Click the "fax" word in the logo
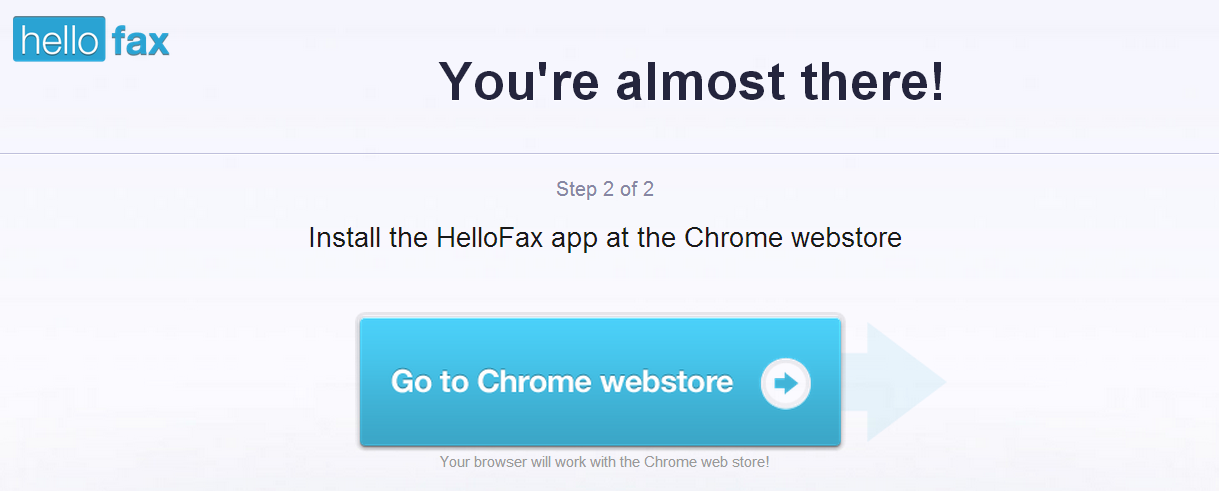 140,41
